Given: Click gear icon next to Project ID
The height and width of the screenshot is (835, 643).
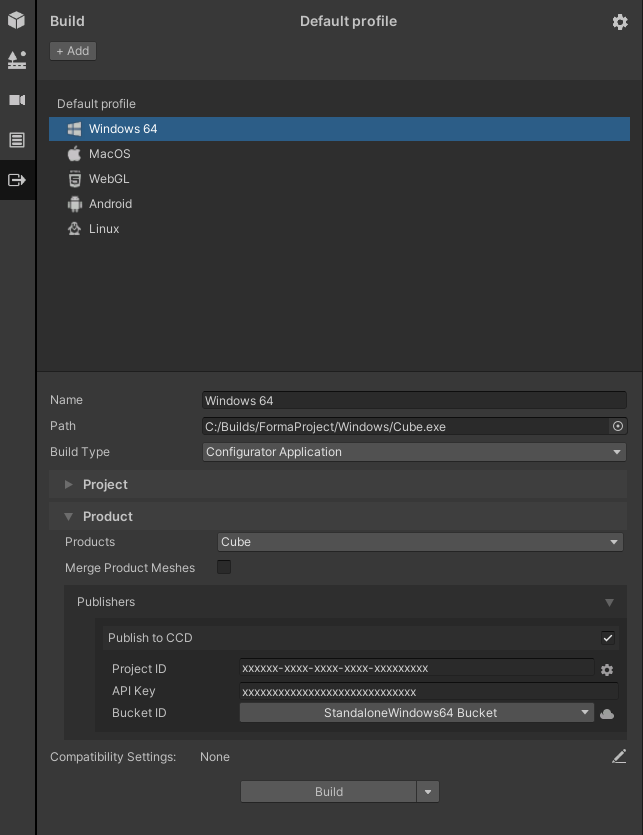Looking at the screenshot, I should click(x=607, y=669).
